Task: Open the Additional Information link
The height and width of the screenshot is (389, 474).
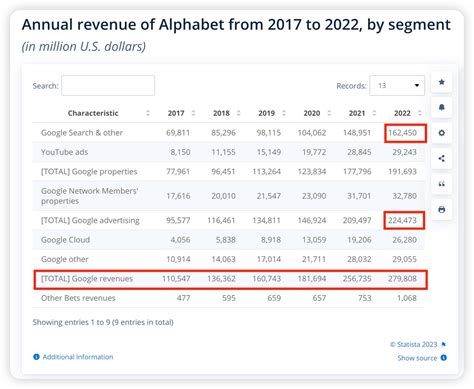Action: (x=78, y=357)
